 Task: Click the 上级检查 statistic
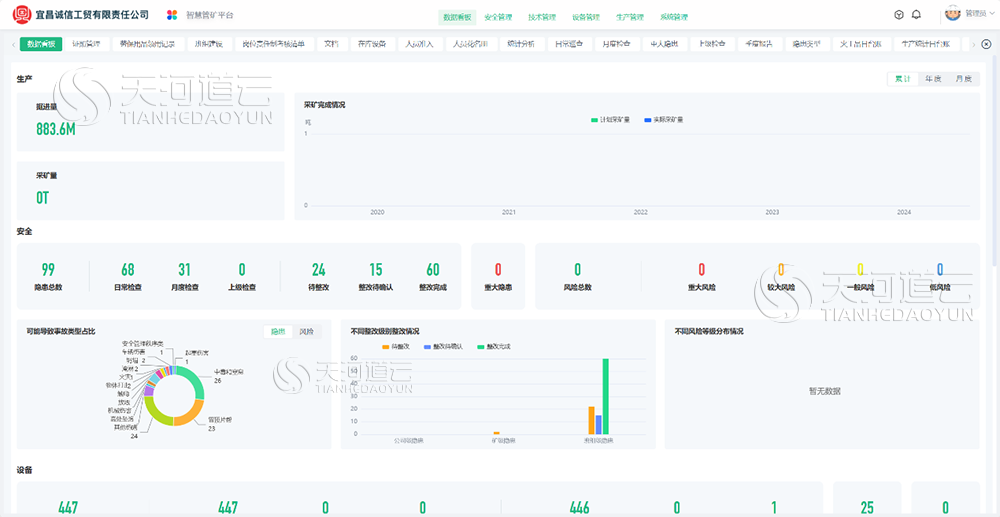(x=242, y=276)
